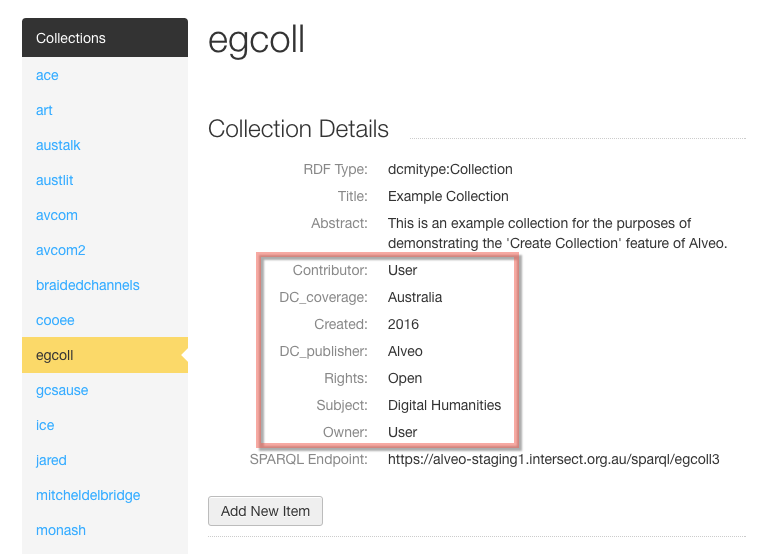Viewport: 779px width, 554px height.
Task: Click the Collection Details heading
Action: click(x=298, y=129)
